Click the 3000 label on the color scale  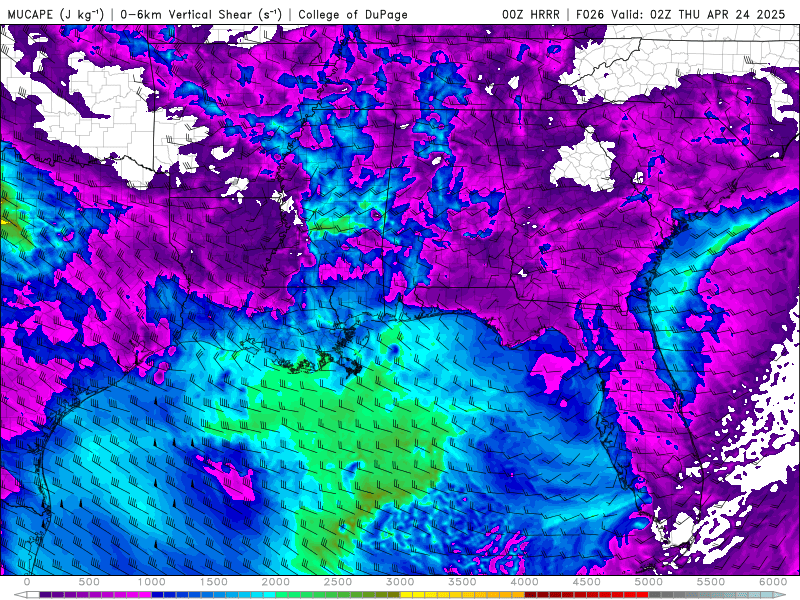click(400, 582)
